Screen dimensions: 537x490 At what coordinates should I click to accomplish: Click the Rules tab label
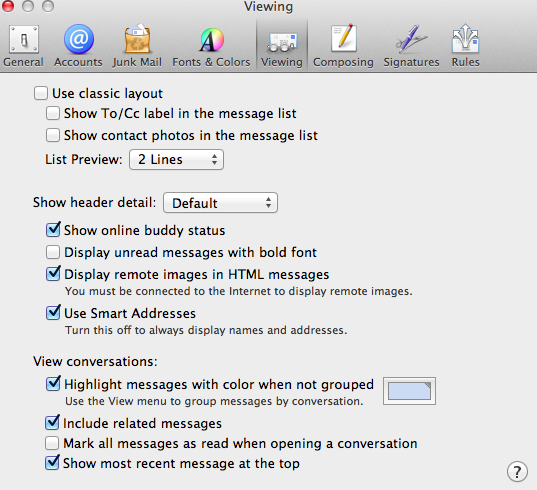[x=465, y=62]
